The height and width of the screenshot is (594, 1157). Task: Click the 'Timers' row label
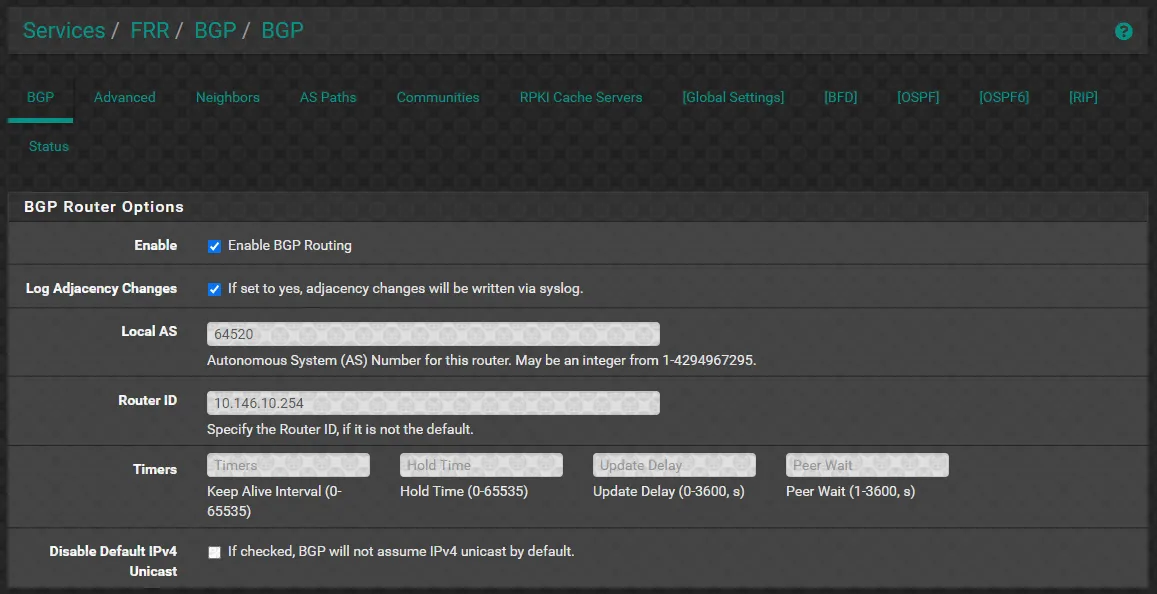point(155,469)
